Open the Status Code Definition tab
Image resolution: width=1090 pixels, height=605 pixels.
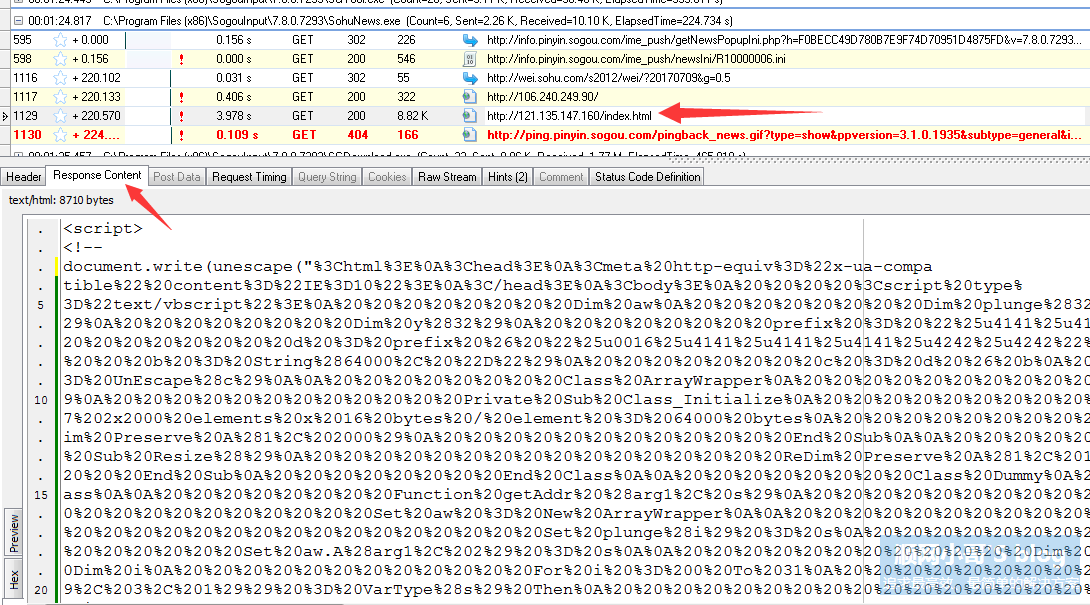[648, 177]
